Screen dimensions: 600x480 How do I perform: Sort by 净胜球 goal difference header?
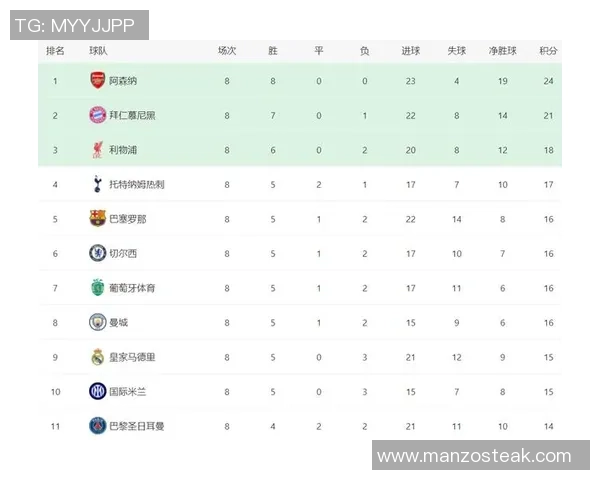pyautogui.click(x=502, y=50)
